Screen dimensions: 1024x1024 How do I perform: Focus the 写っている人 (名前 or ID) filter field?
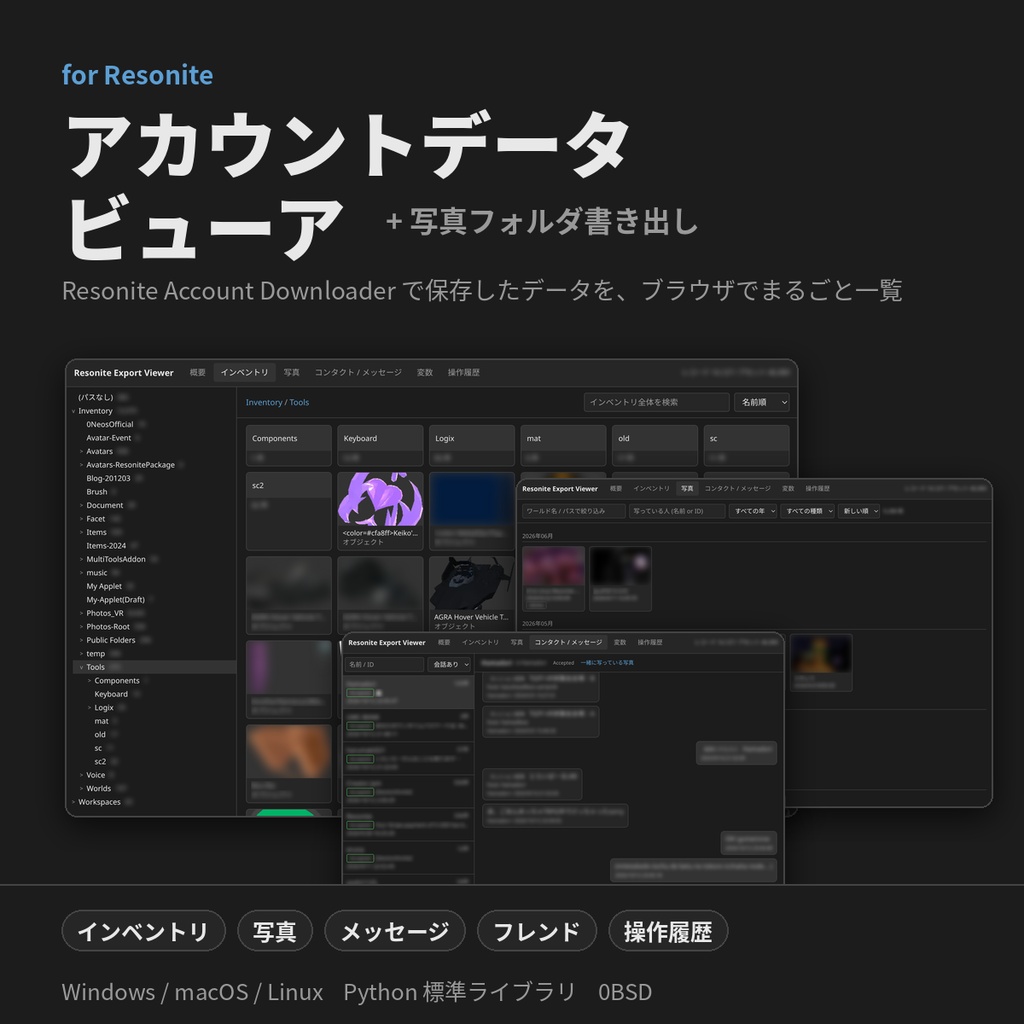[677, 511]
